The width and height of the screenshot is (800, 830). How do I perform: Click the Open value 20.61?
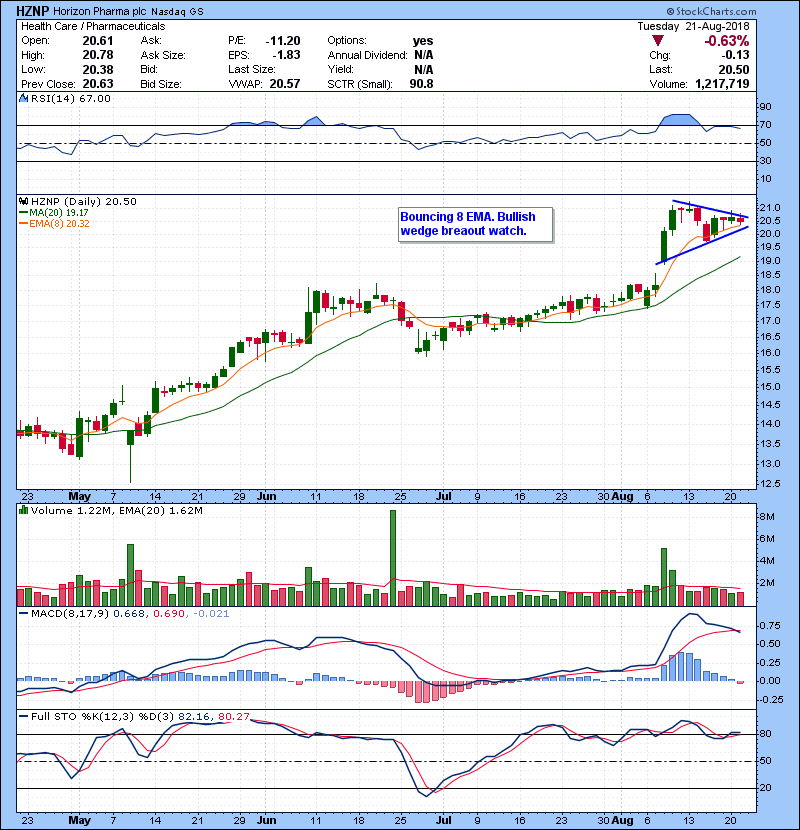point(98,41)
